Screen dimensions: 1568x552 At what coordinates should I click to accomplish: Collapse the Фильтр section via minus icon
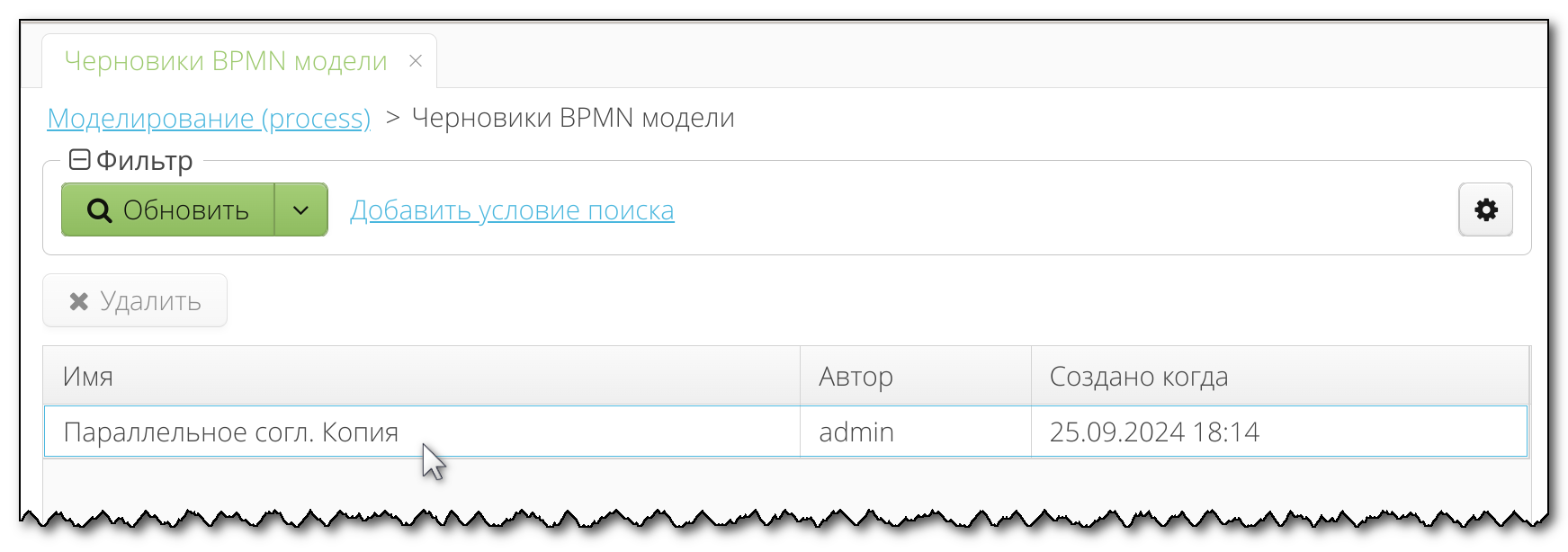click(79, 159)
